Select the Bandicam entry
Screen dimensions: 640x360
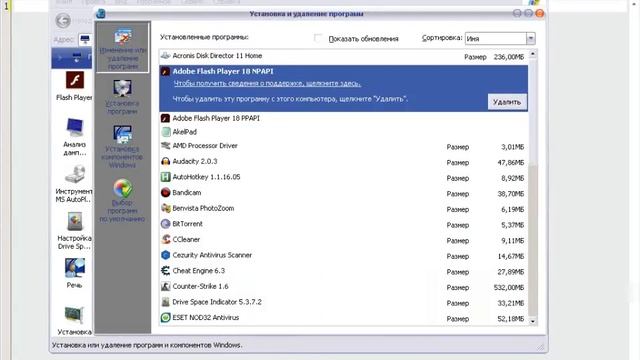(343, 193)
